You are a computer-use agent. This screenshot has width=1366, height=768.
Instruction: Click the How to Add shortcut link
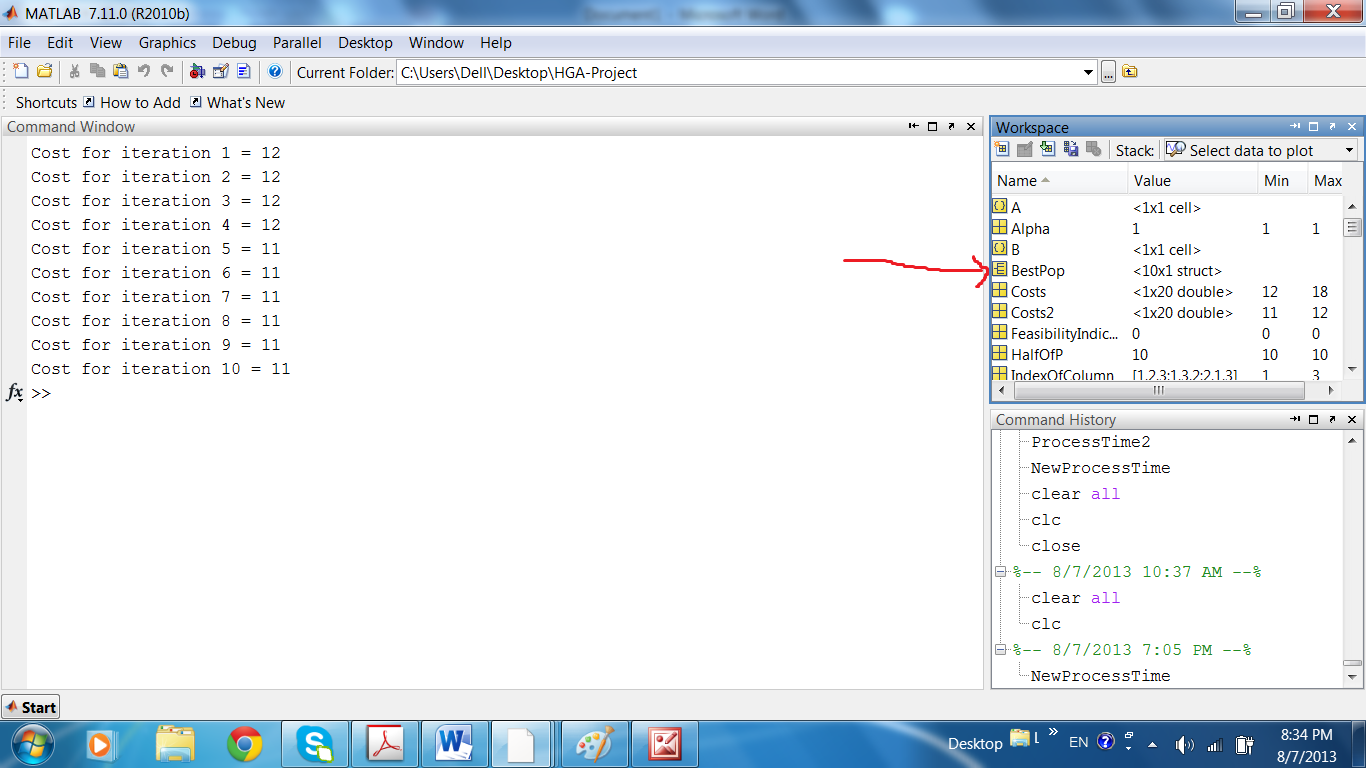(140, 102)
